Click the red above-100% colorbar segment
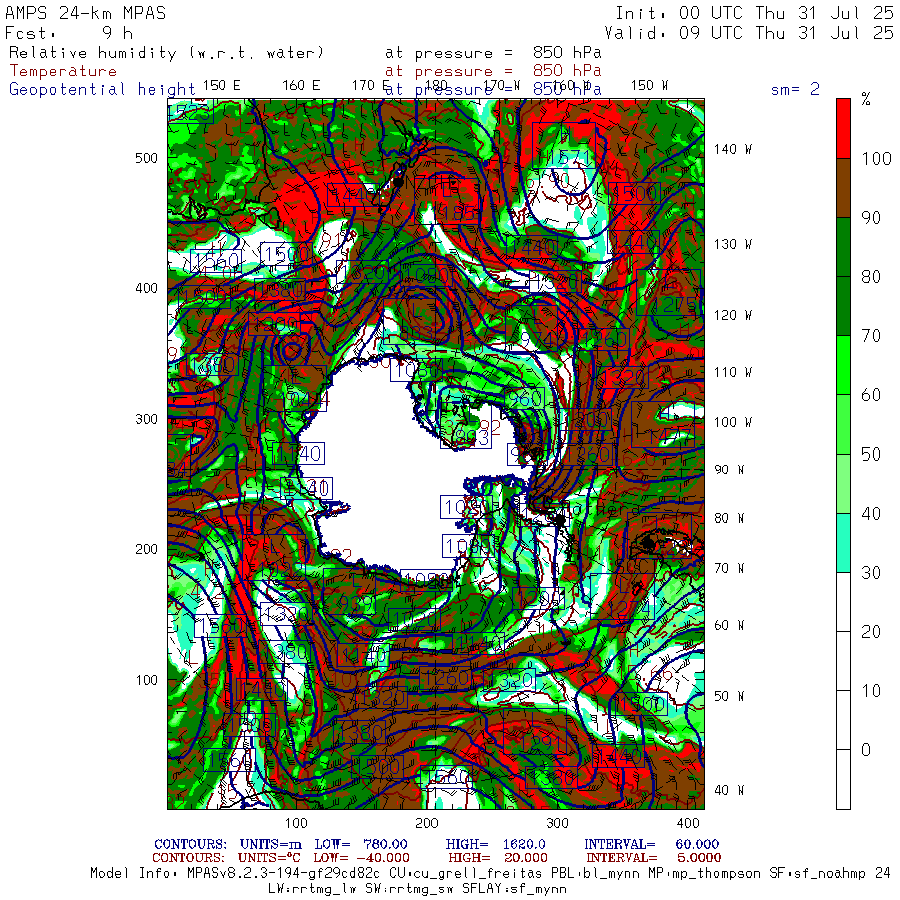Image resolution: width=900 pixels, height=900 pixels. tap(843, 129)
